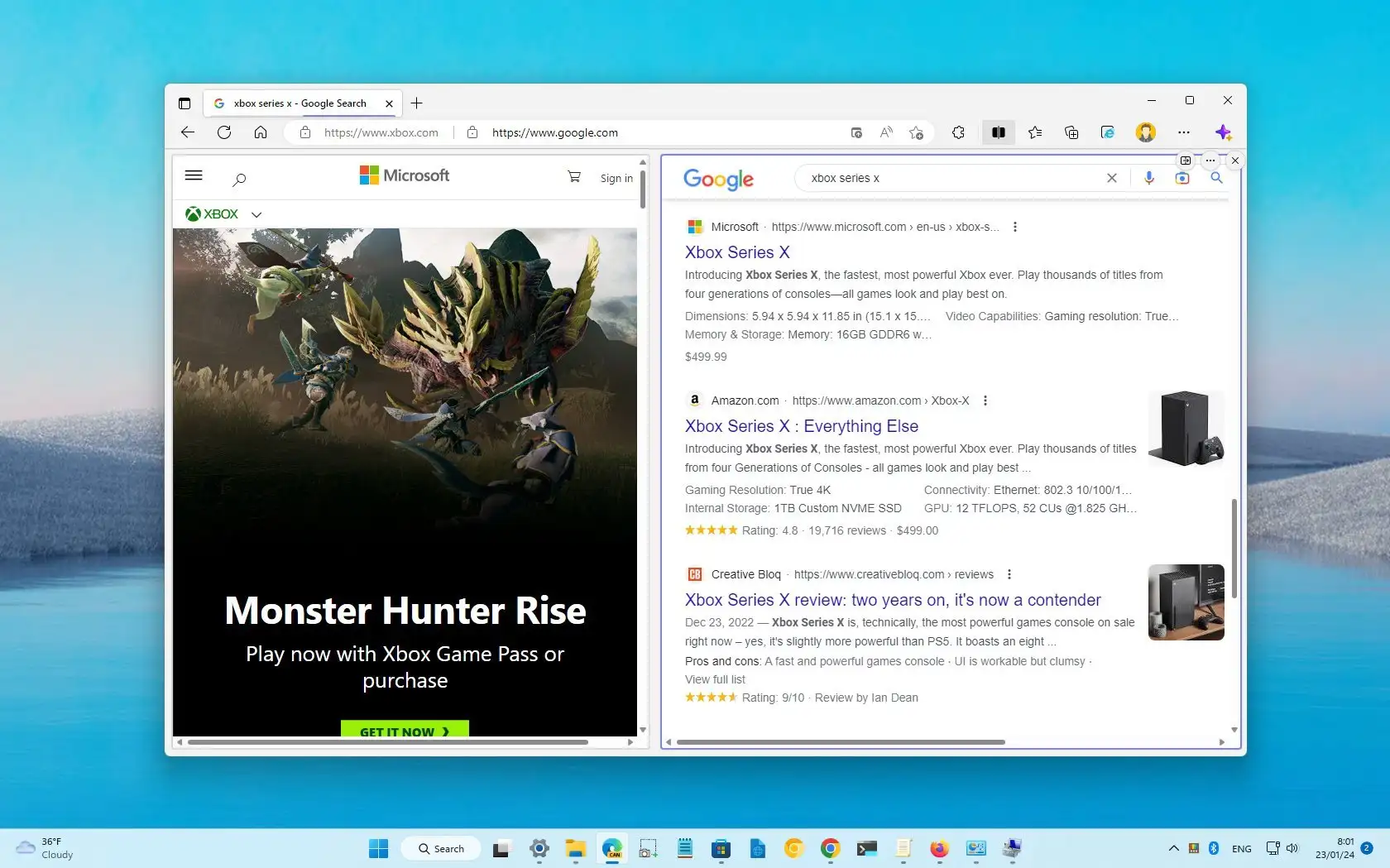Reload the tab in Internet Explorer mode
Viewport: 1390px width, 868px height.
click(x=1108, y=132)
